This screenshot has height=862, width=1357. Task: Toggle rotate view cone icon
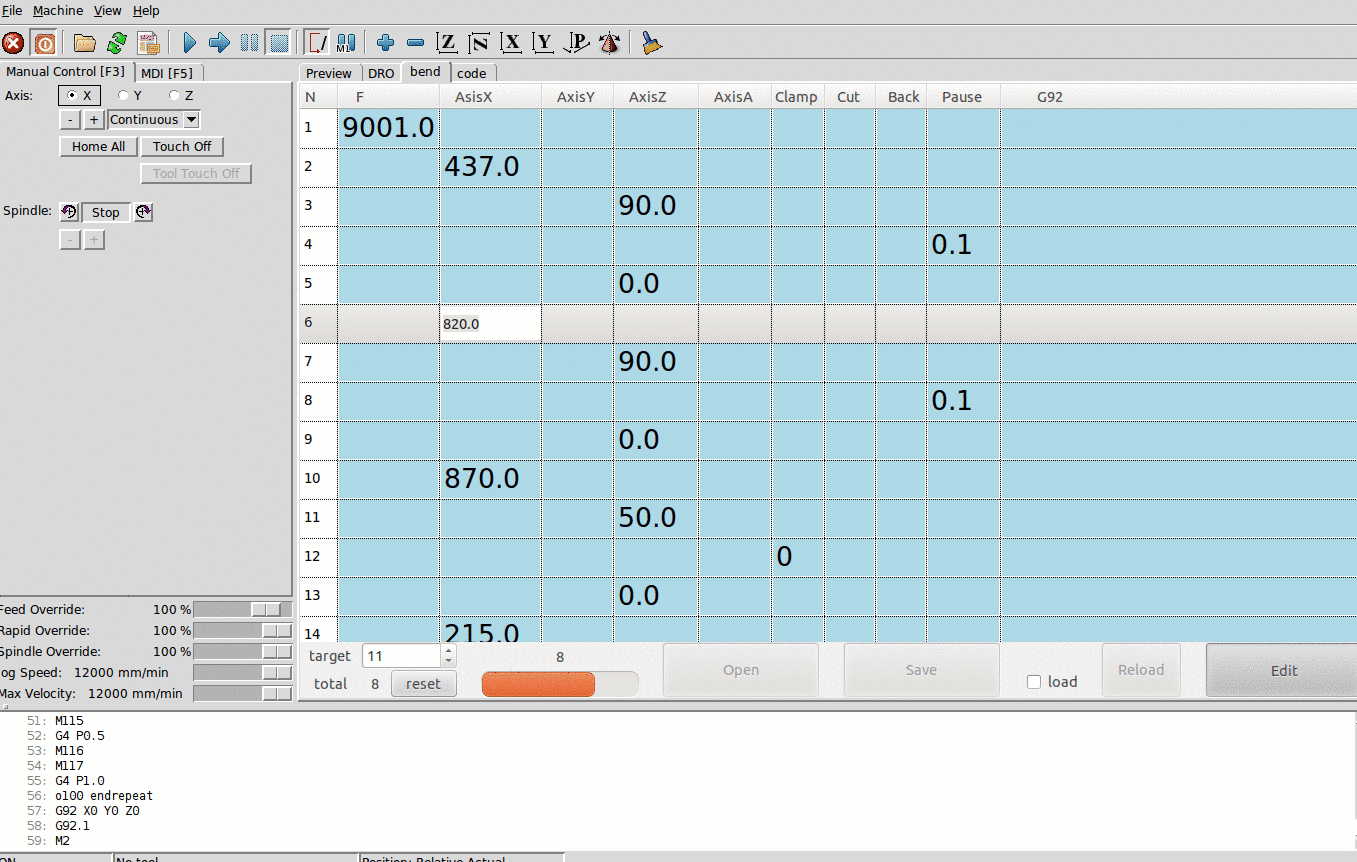609,43
